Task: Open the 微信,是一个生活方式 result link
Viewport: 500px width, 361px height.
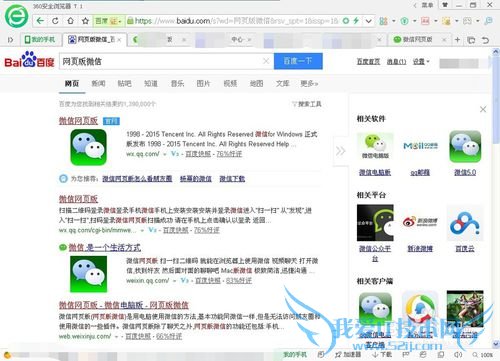Action: pos(105,247)
